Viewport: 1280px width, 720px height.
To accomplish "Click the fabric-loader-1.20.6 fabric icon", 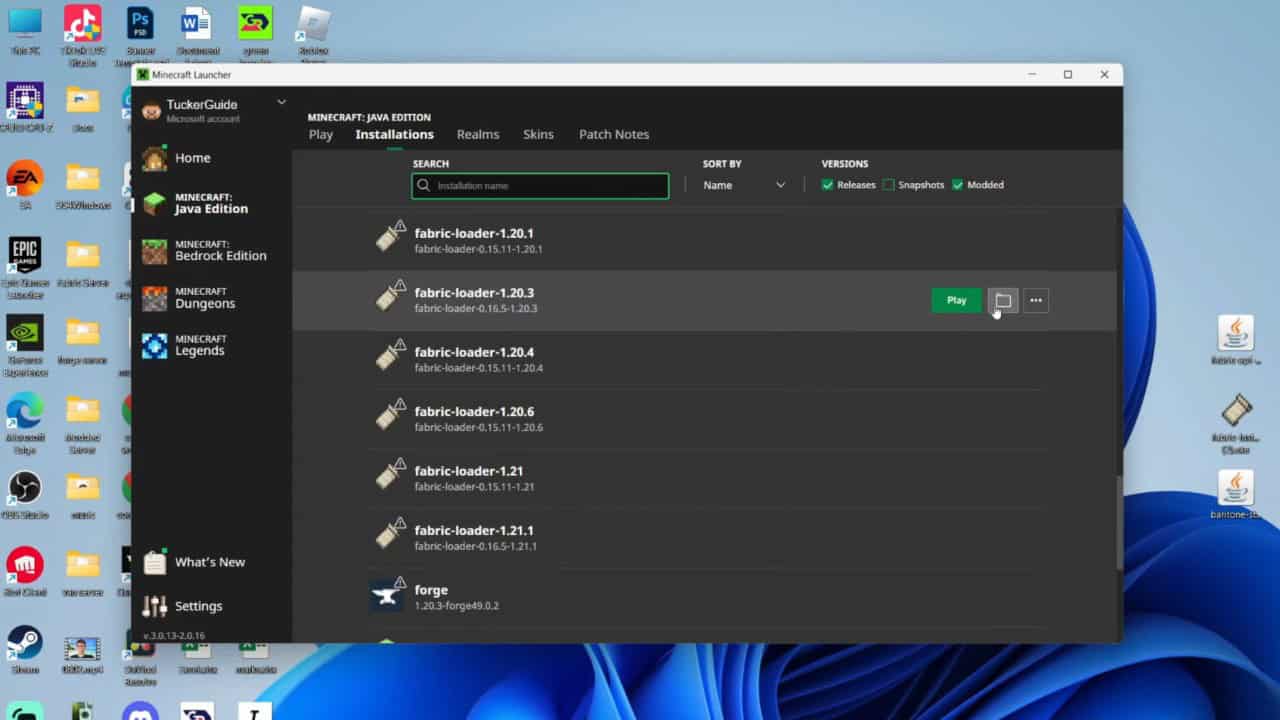I will pos(390,415).
